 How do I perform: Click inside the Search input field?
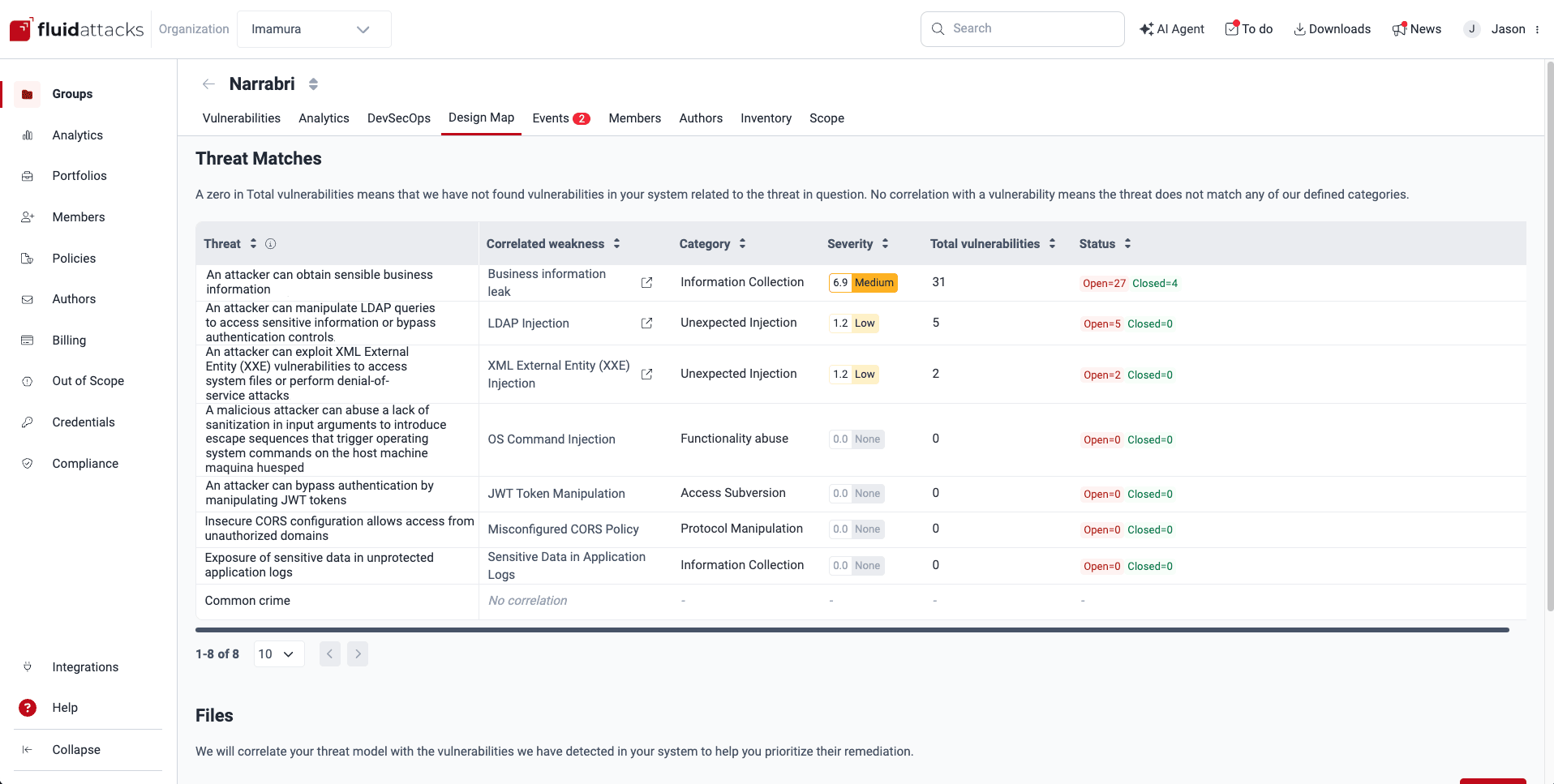[1022, 28]
